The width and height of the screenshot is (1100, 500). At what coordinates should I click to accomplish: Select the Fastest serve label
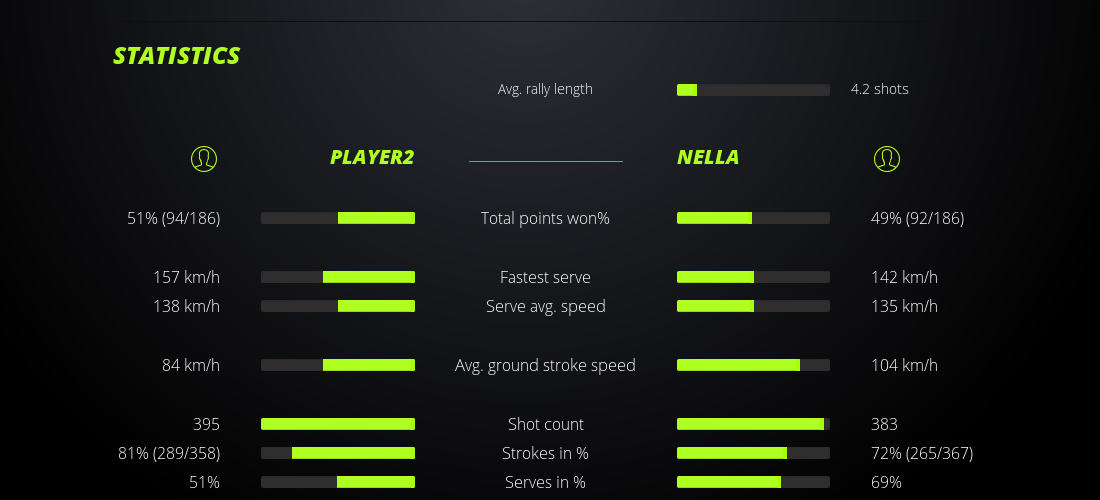coord(545,277)
